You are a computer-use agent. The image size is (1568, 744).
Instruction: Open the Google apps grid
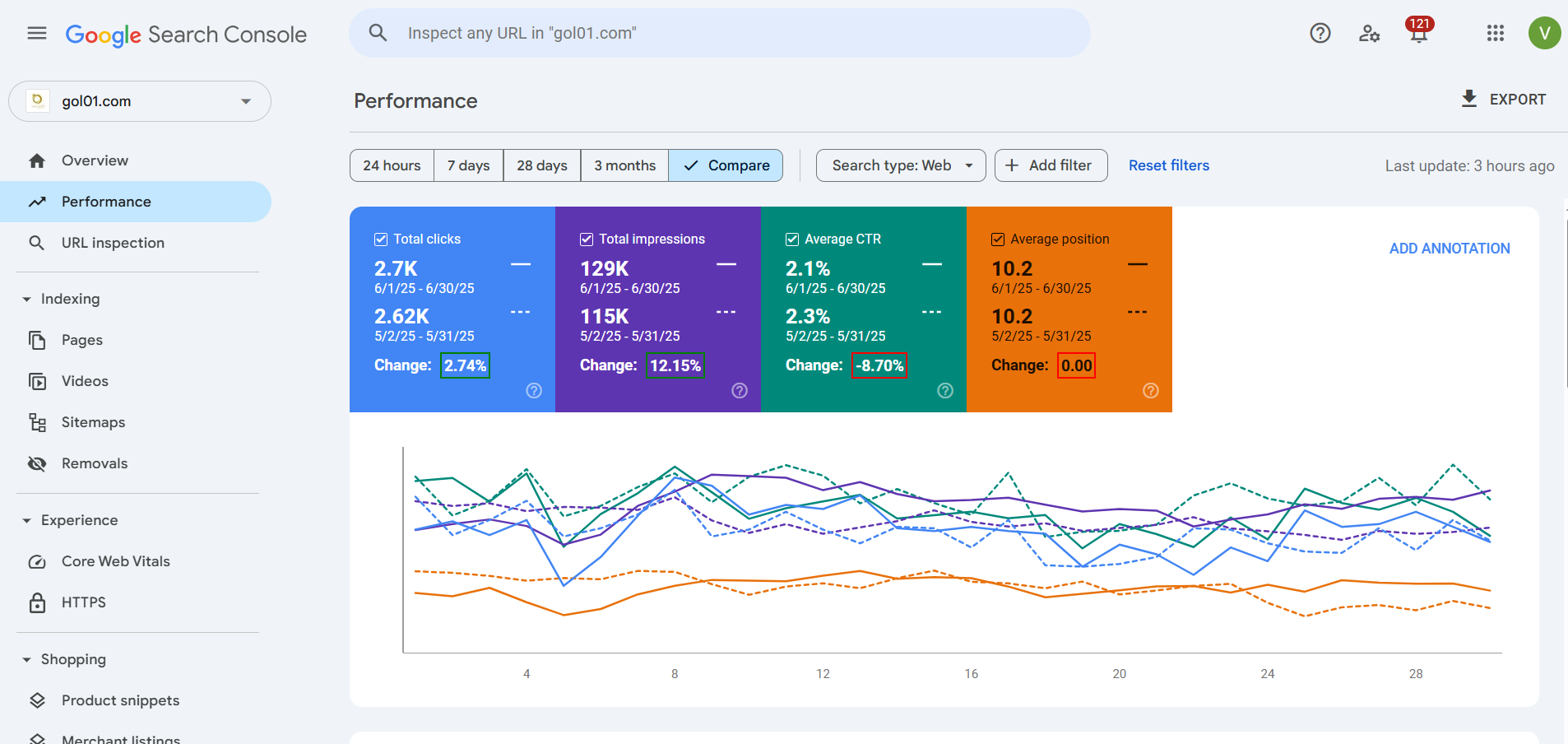point(1496,33)
